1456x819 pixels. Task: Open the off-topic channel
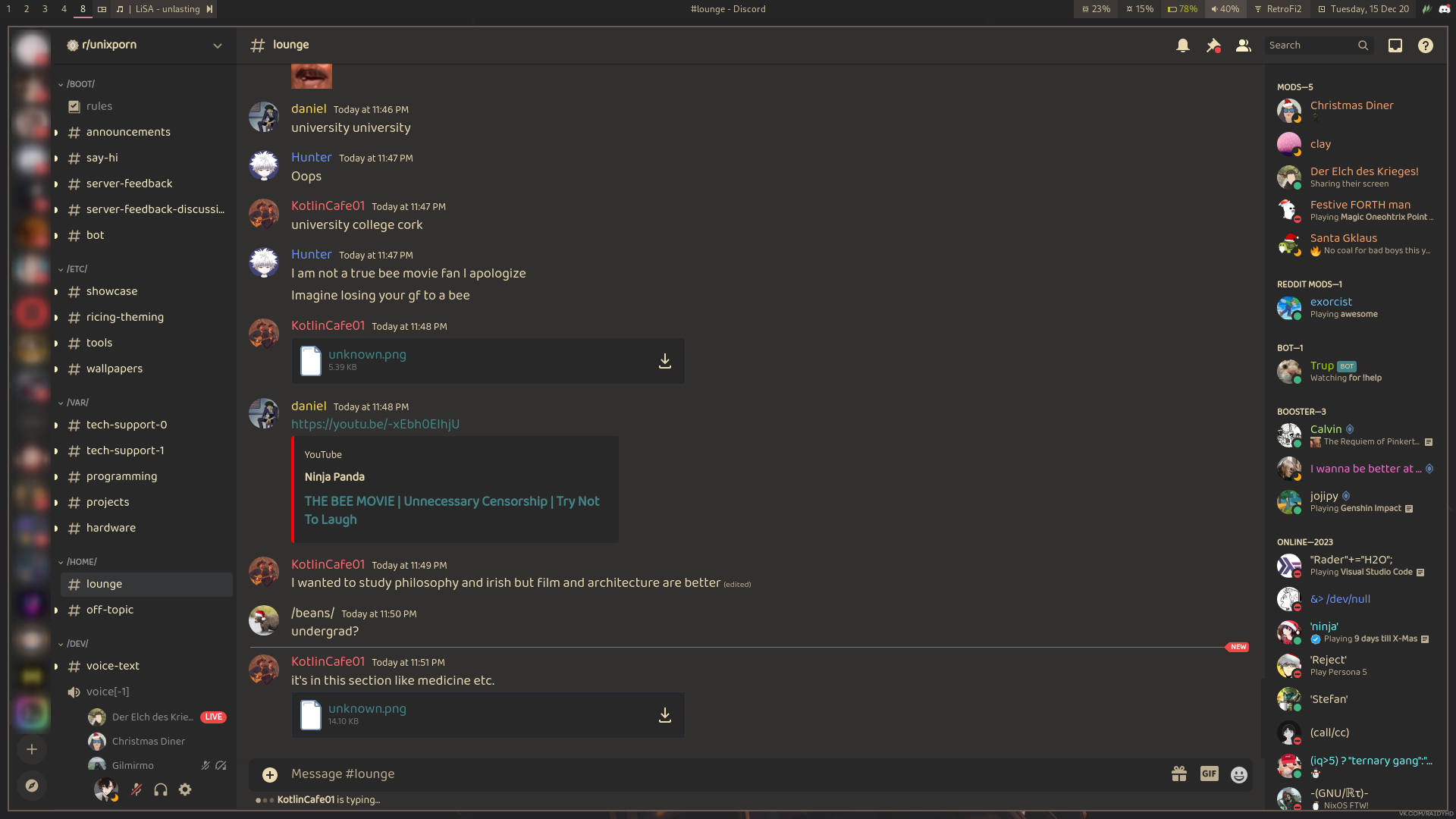109,610
